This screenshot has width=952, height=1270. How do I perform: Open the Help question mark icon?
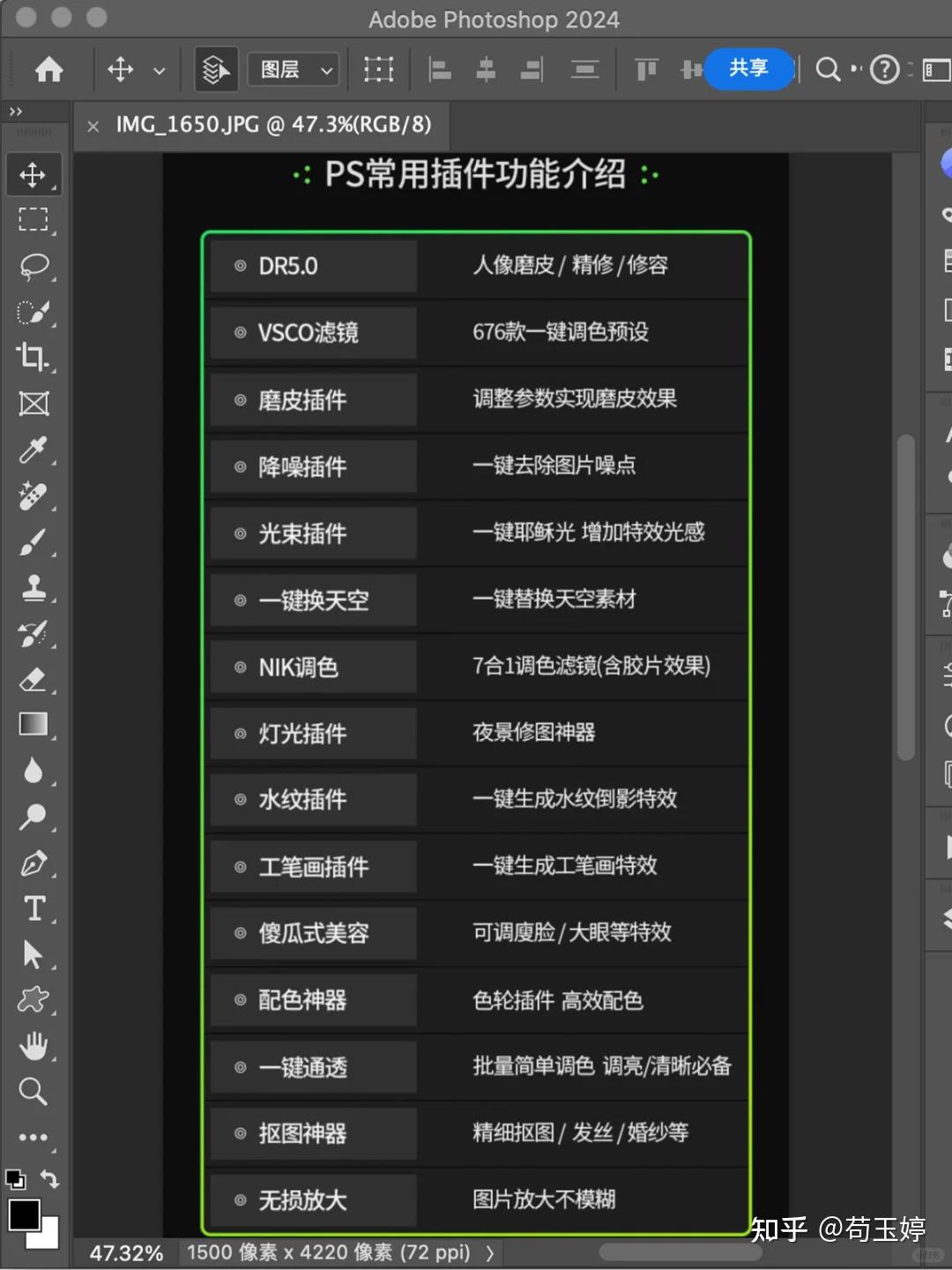click(x=884, y=69)
